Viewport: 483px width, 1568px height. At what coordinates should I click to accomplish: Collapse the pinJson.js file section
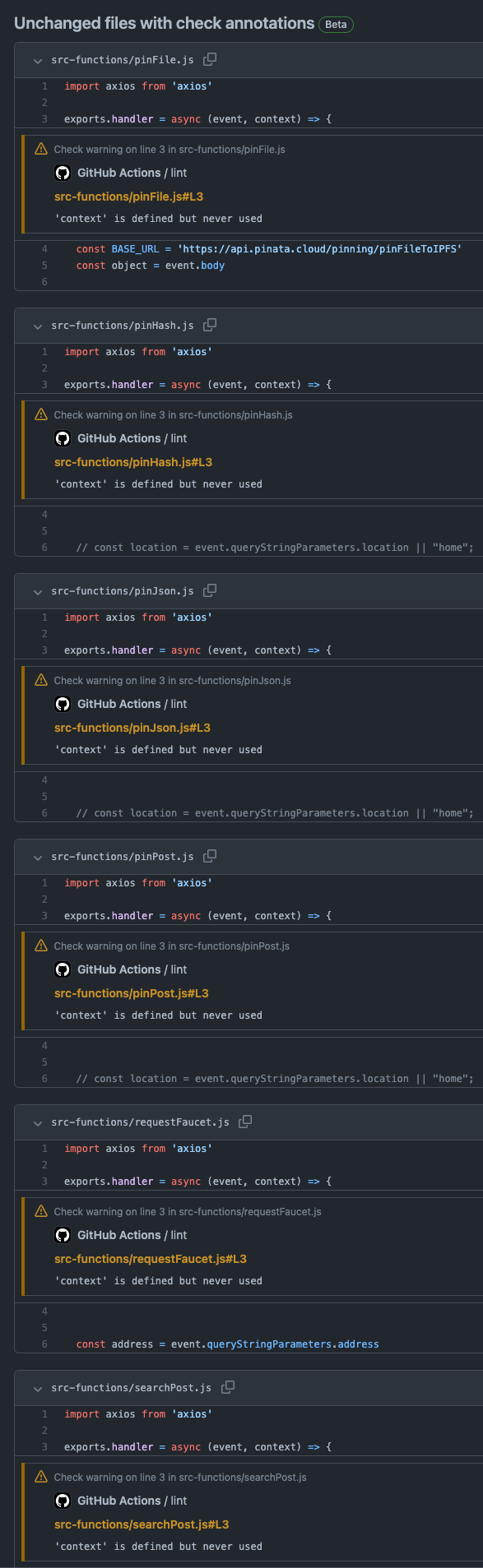(38, 591)
